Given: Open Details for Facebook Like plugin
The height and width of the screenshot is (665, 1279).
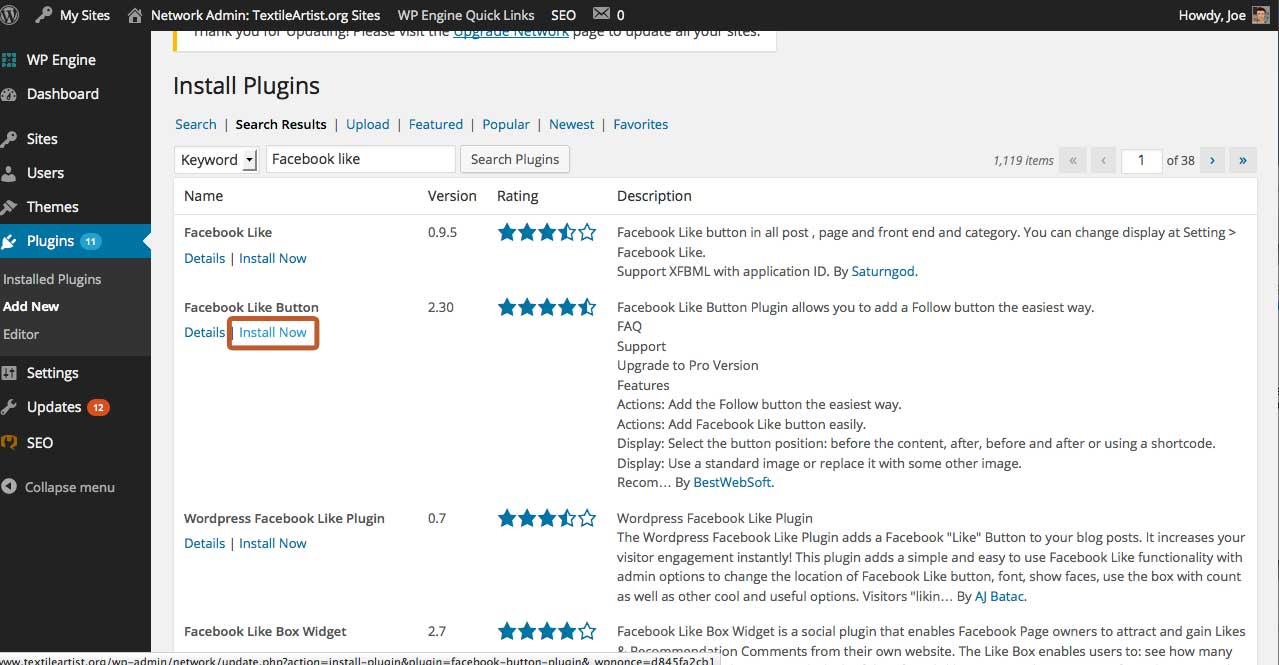Looking at the screenshot, I should [x=204, y=258].
